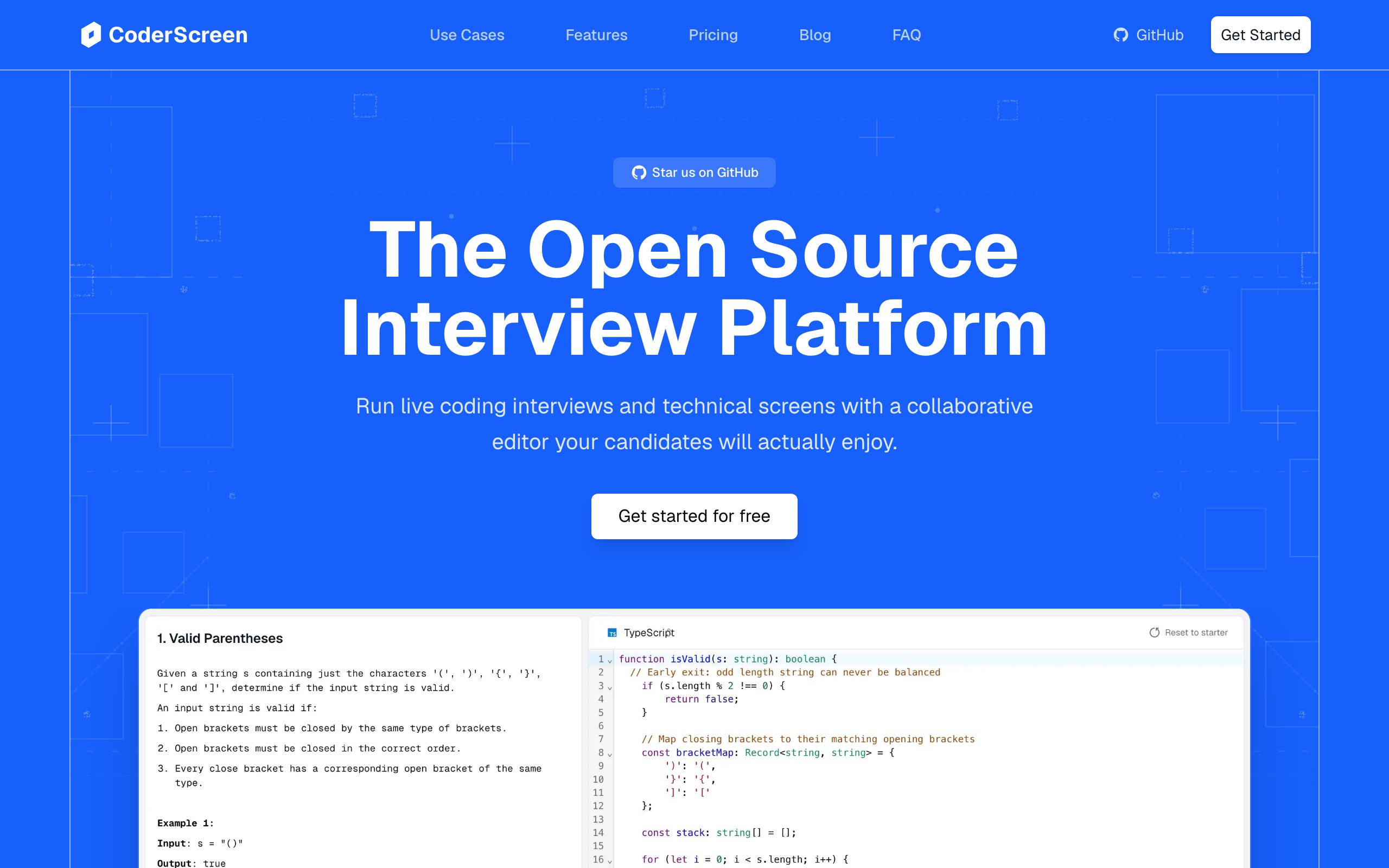Click 'const bracketMap' declaration line
This screenshot has height=868, width=1389.
coord(767,752)
